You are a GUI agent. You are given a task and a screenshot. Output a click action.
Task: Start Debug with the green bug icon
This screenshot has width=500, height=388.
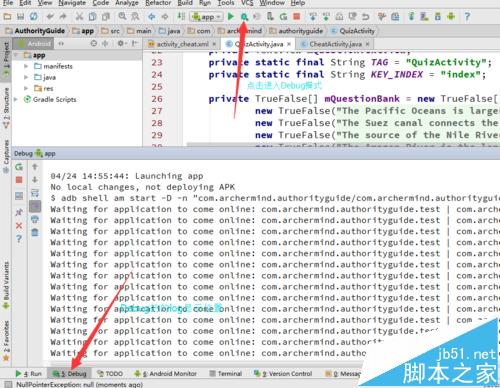coord(244,16)
